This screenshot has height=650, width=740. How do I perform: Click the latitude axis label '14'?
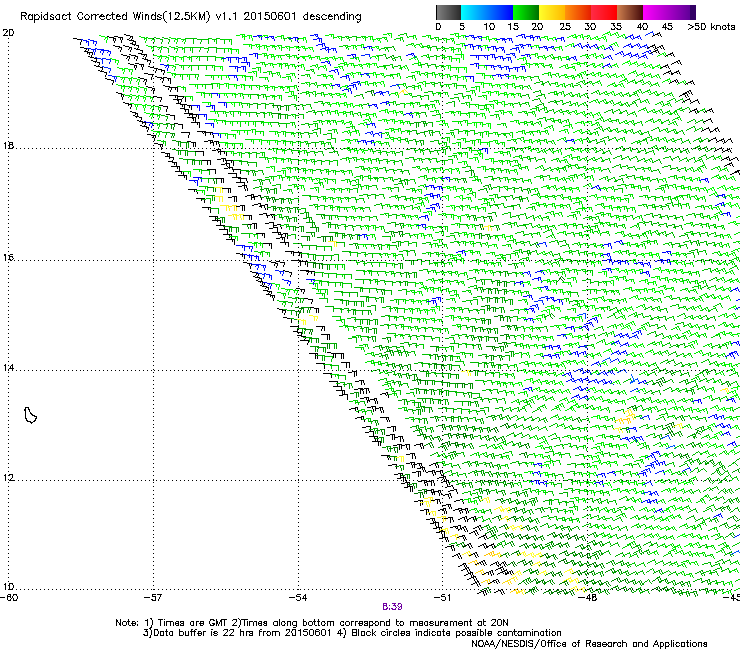pos(8,368)
